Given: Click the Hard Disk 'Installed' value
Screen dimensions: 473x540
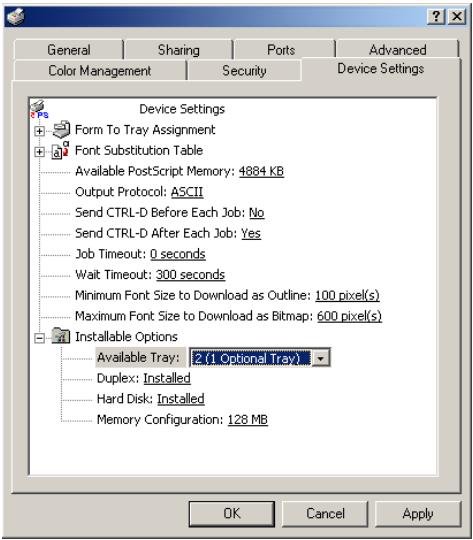Looking at the screenshot, I should tap(181, 399).
